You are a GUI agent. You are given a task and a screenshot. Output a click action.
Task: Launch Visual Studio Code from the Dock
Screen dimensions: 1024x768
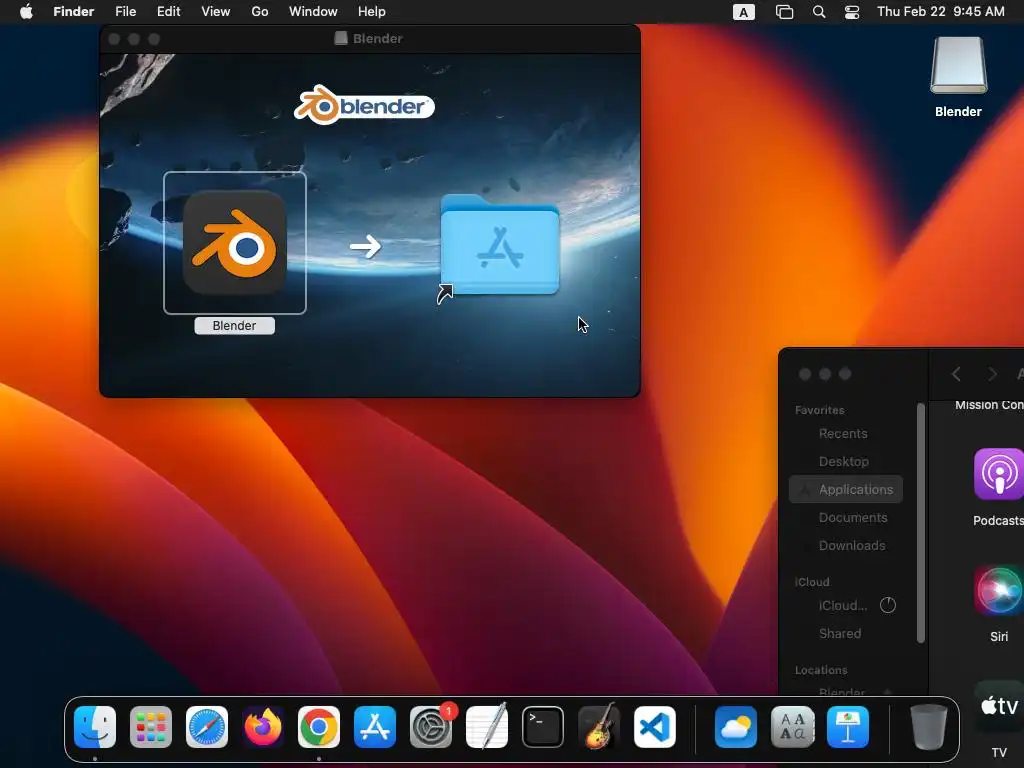coord(655,727)
